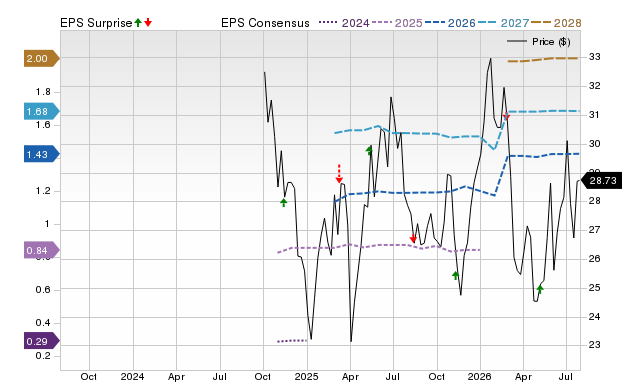
Task: Click the 31 label on the price axis
Action: tap(595, 115)
